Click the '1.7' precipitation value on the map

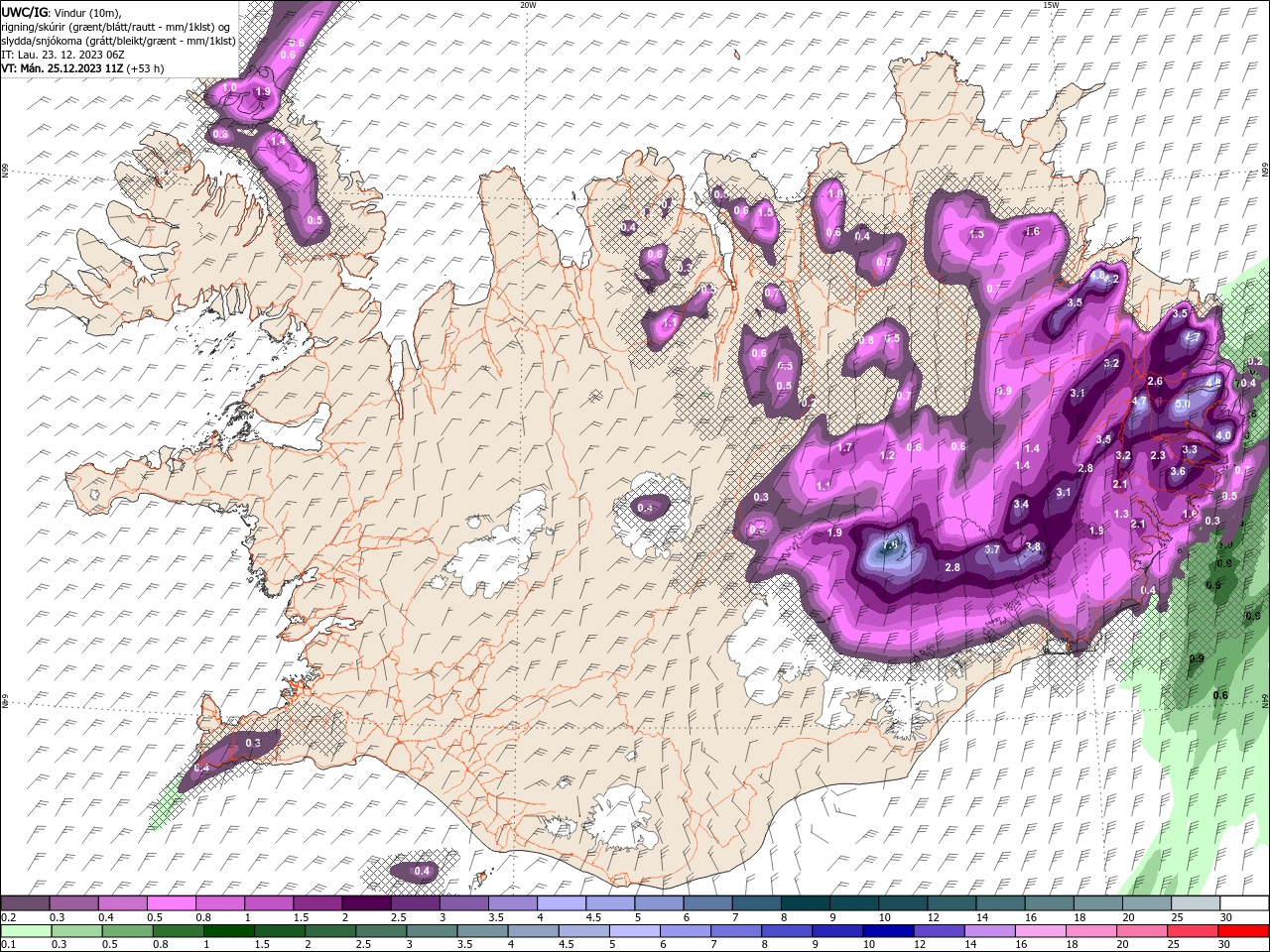click(845, 448)
